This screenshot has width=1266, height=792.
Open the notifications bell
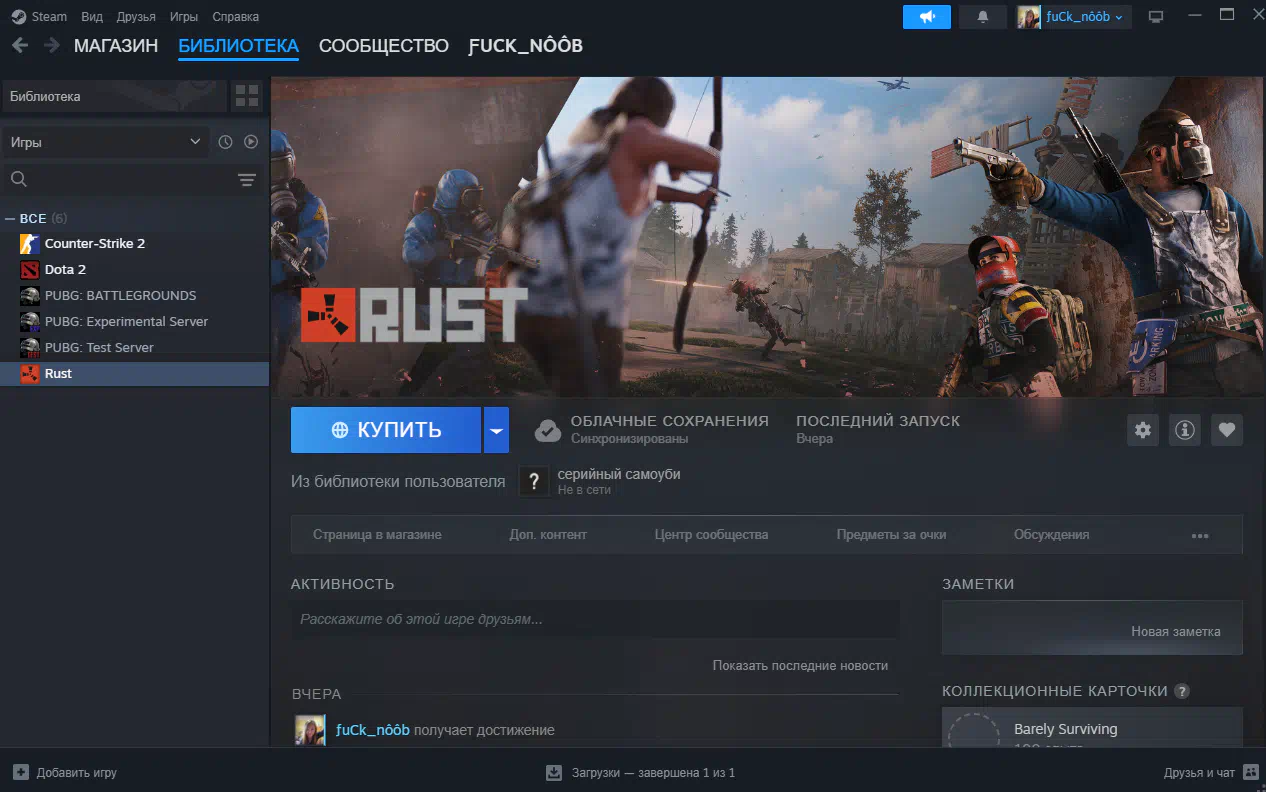pos(982,17)
